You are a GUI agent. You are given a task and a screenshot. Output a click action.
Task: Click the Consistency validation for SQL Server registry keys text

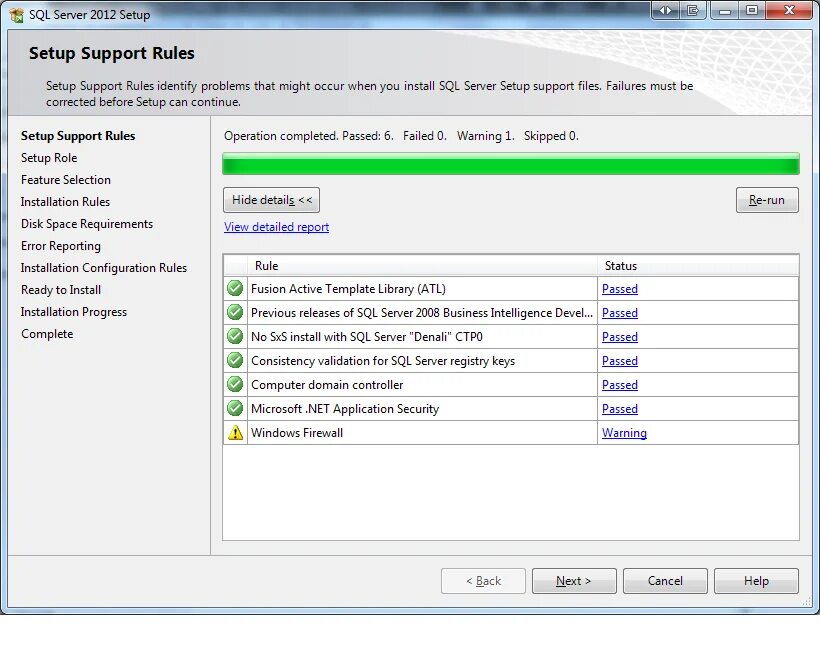[383, 361]
